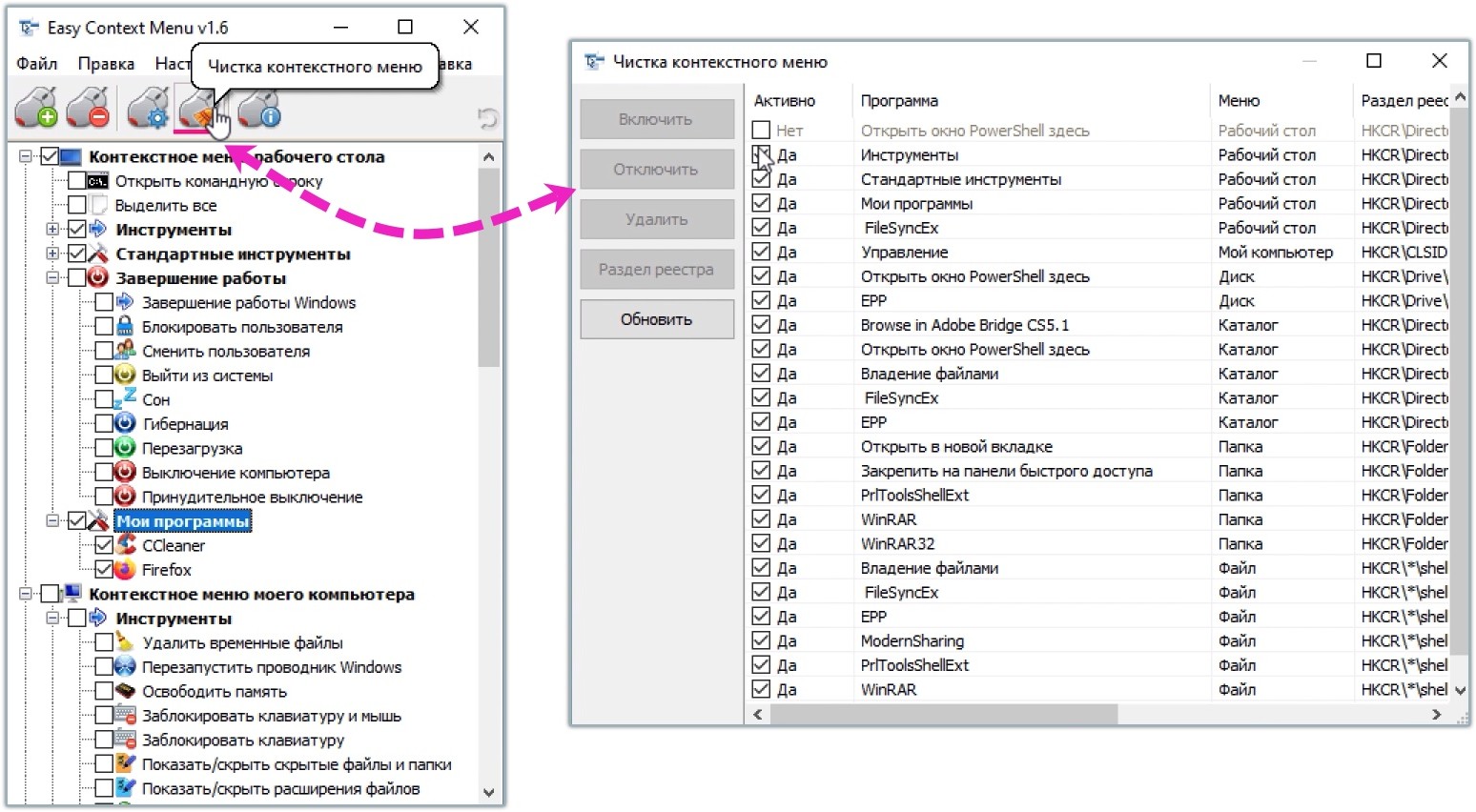
Task: Collapse the Контекстное меню рабочего стола tree node
Action: tap(26, 156)
